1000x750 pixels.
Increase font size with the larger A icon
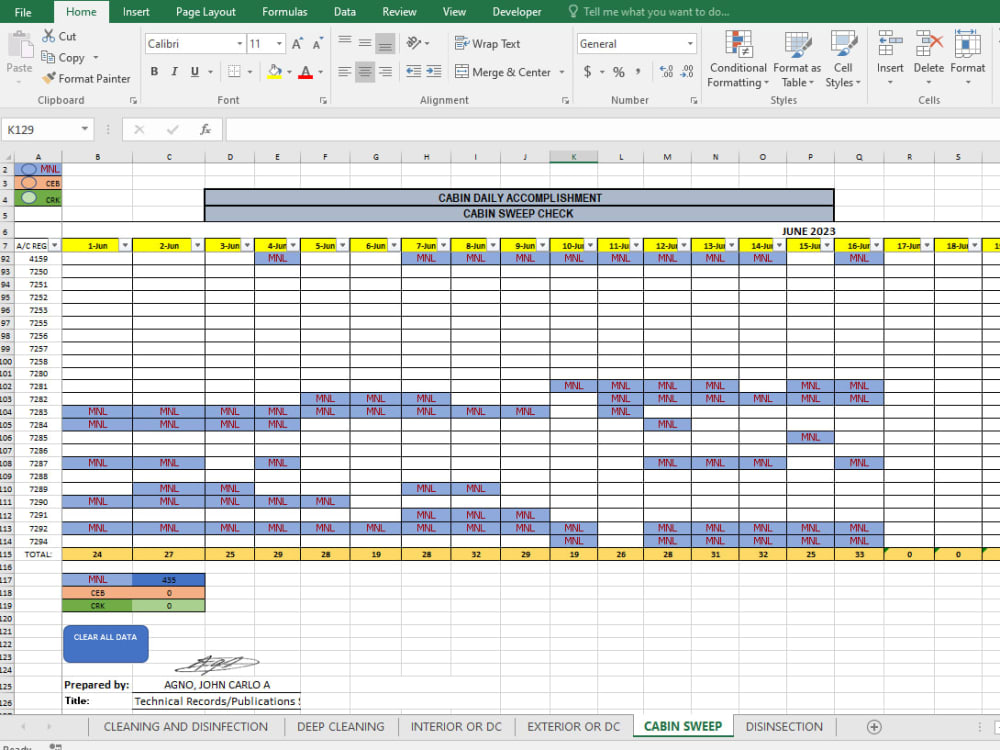point(297,43)
